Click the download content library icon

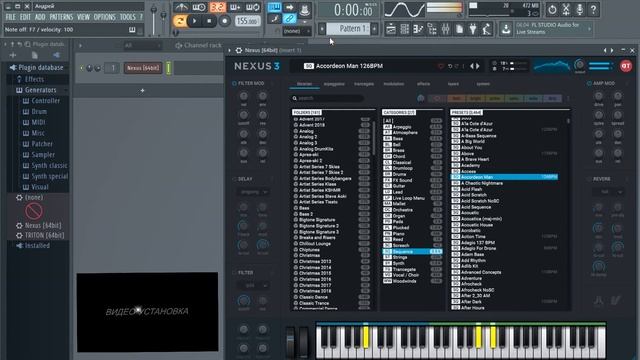[506, 29]
